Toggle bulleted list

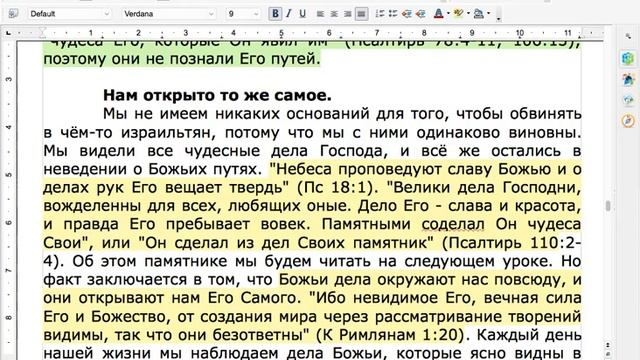(393, 14)
